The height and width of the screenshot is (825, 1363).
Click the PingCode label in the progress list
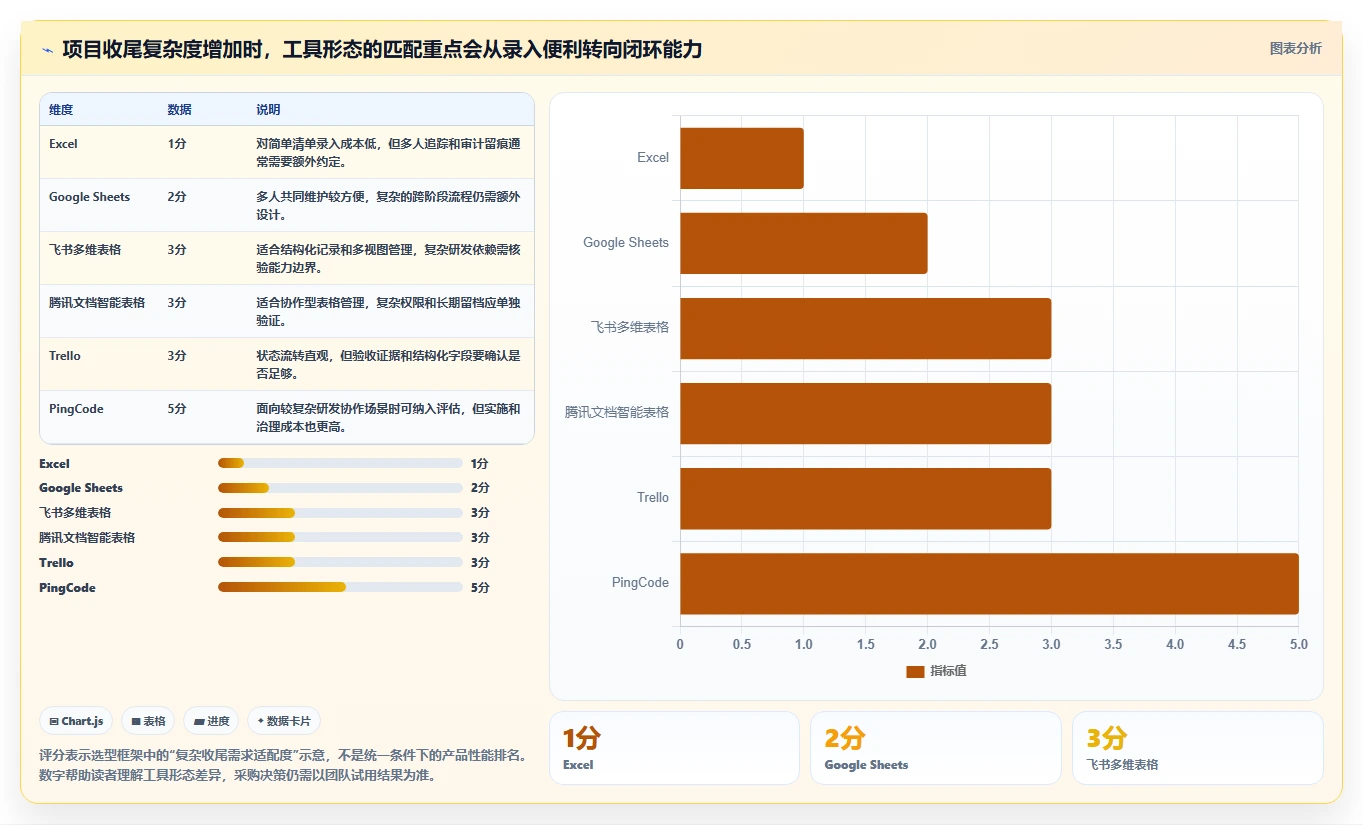67,588
